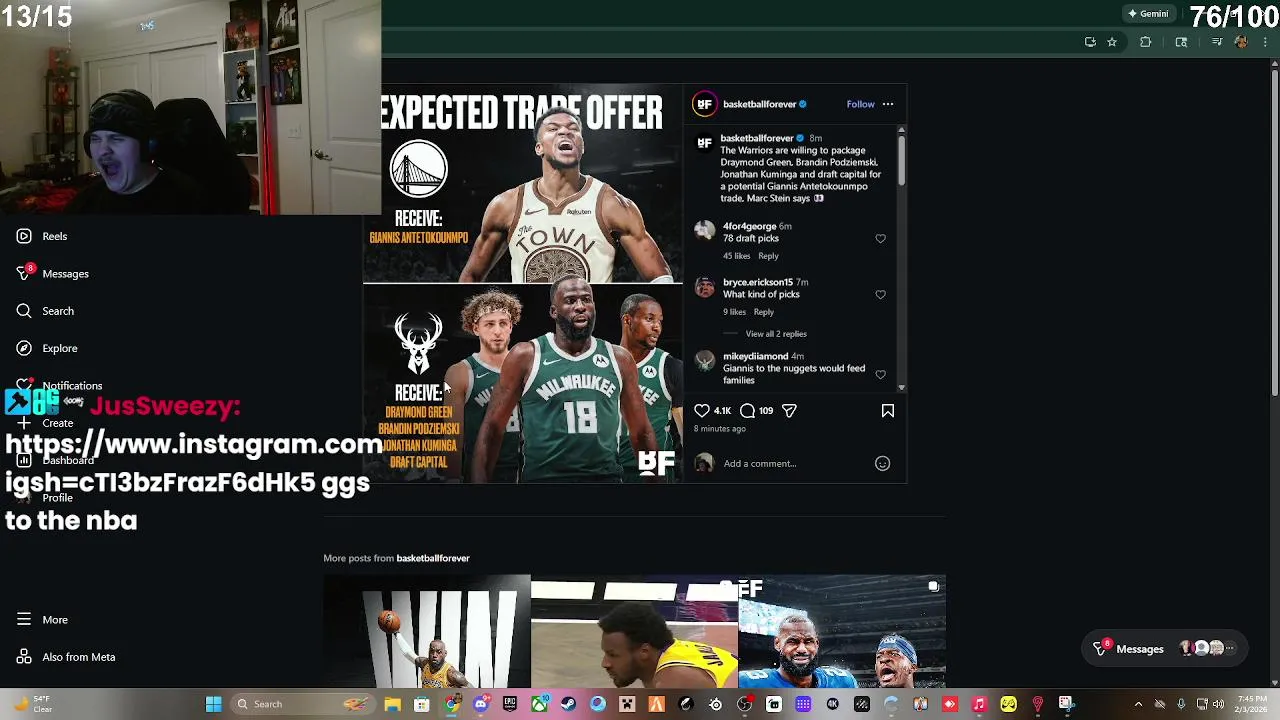Click the volume icon in the system tray
This screenshot has height=720, width=1280.
pyautogui.click(x=1218, y=704)
